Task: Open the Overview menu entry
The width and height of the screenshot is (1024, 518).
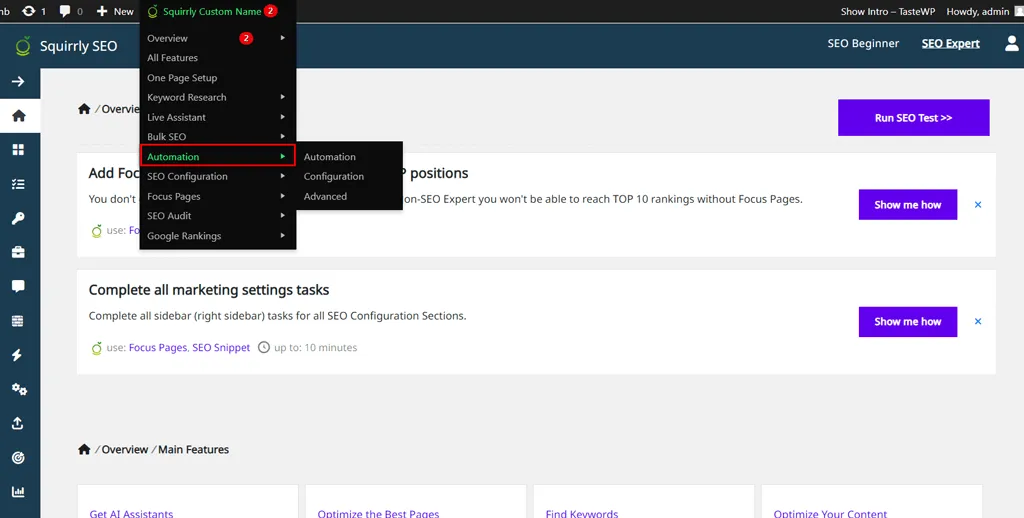Action: pyautogui.click(x=167, y=38)
